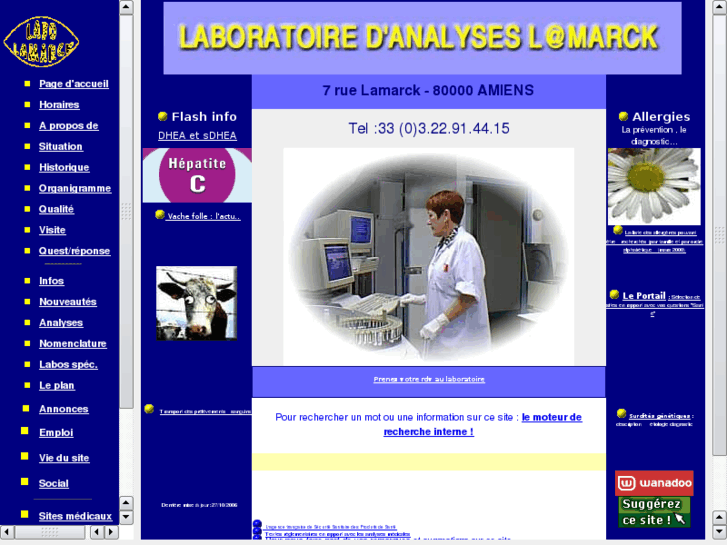The height and width of the screenshot is (545, 727).
Task: Click the left frame horizontal scroll-left arrow
Action: (x=7, y=532)
